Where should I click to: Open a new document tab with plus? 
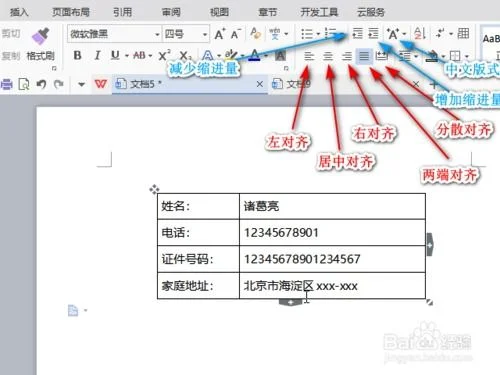(433, 84)
